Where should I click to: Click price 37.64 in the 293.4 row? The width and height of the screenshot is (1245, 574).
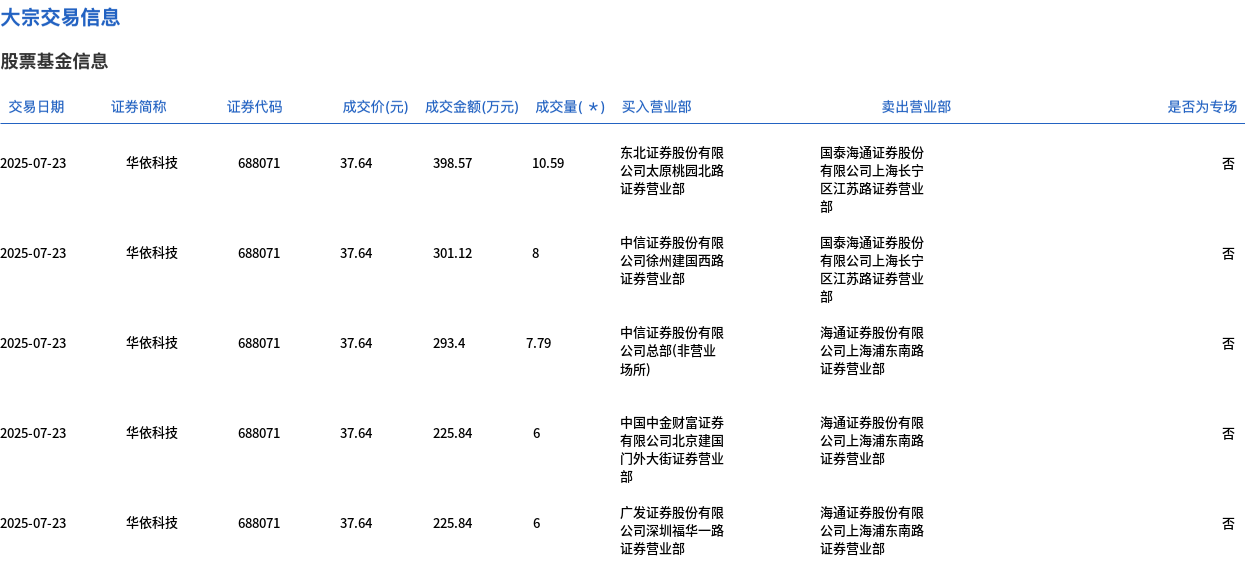click(x=356, y=343)
